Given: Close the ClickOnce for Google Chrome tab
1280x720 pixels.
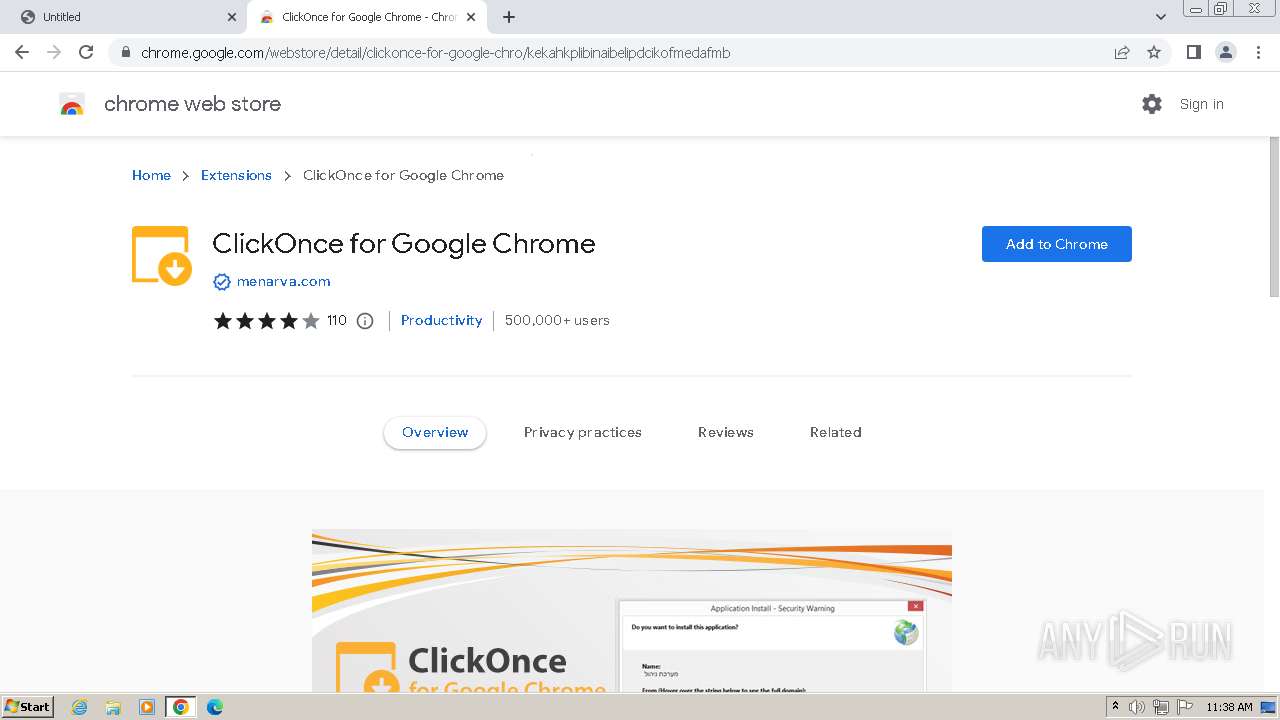Looking at the screenshot, I should click(x=471, y=17).
